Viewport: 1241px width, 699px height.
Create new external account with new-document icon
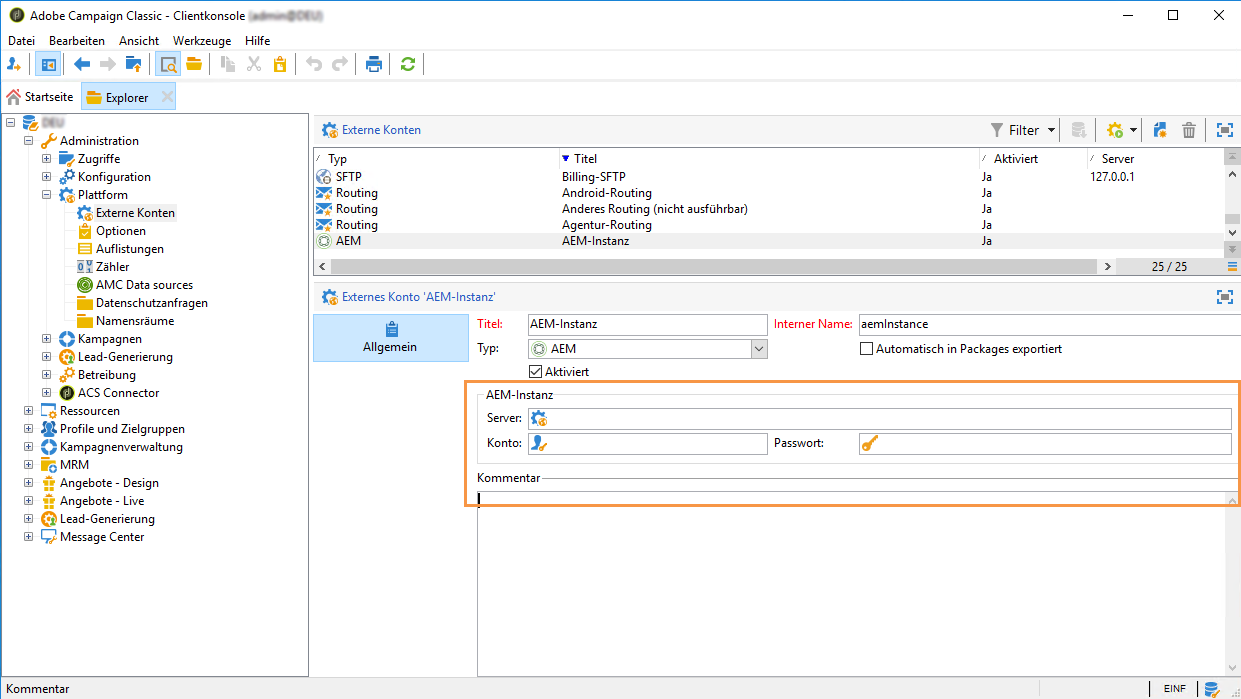tap(1160, 130)
